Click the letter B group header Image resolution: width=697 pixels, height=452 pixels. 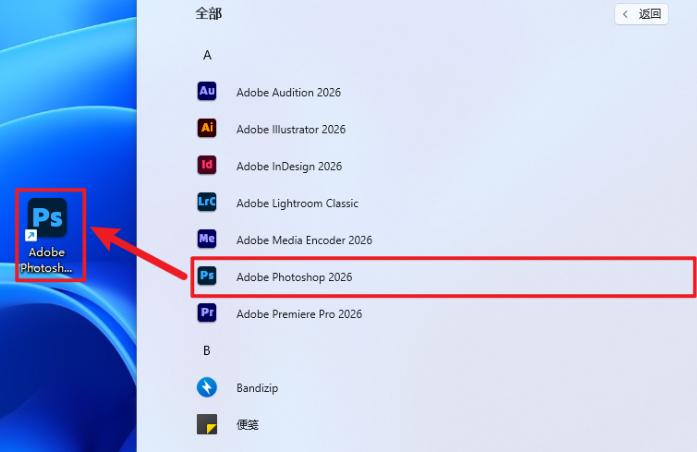207,350
